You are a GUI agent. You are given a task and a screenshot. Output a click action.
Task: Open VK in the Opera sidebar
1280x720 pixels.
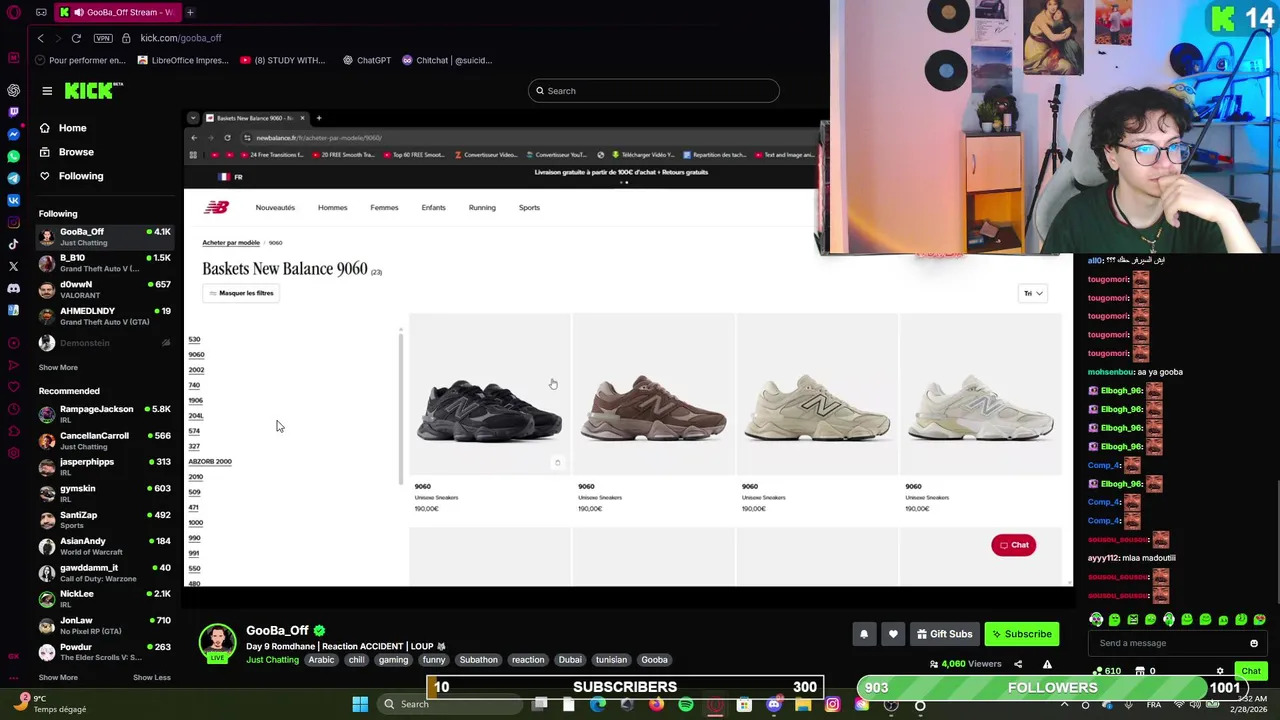tap(13, 200)
